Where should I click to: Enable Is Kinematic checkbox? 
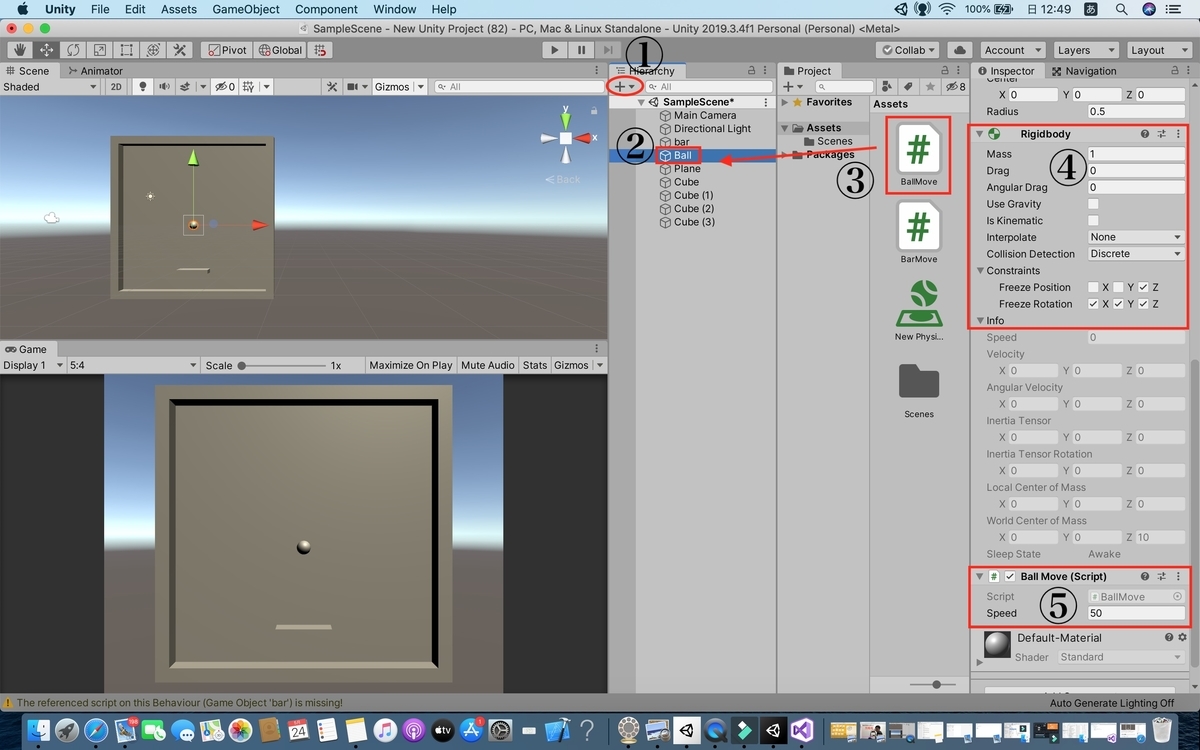click(x=1094, y=221)
